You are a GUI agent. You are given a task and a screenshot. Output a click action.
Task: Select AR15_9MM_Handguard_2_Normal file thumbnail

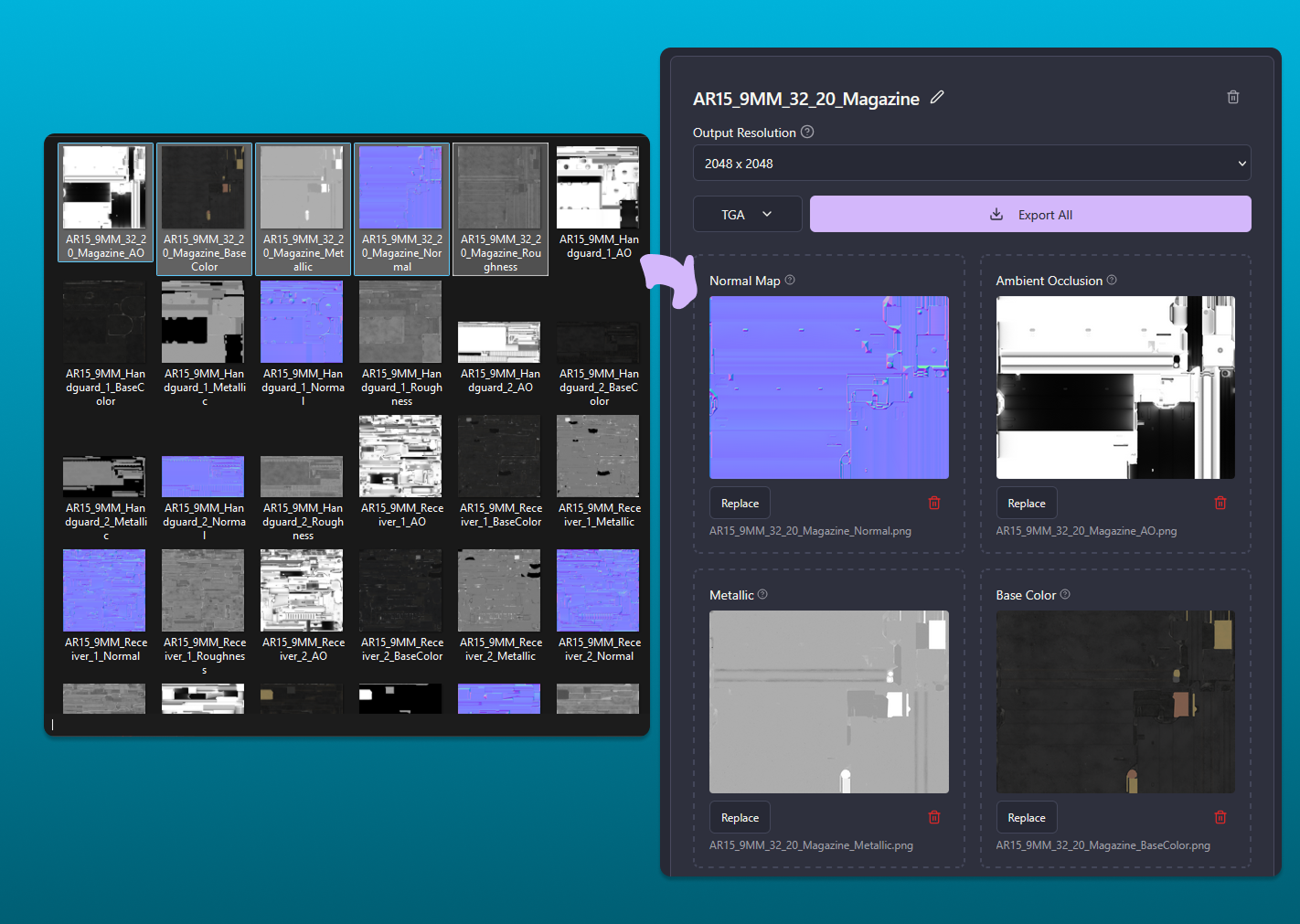203,476
